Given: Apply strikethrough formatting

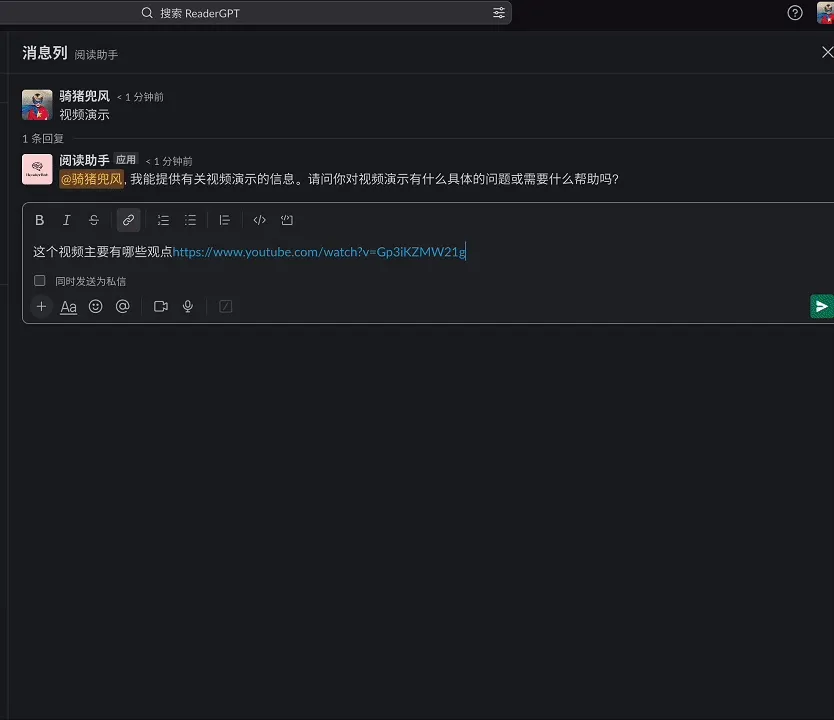Looking at the screenshot, I should [x=93, y=220].
